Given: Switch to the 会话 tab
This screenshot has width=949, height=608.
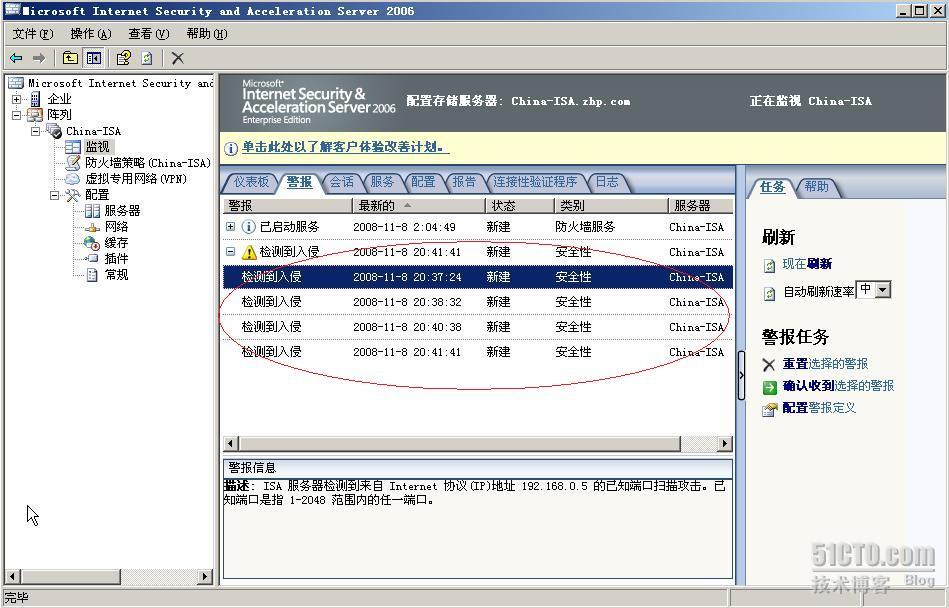Looking at the screenshot, I should point(341,182).
